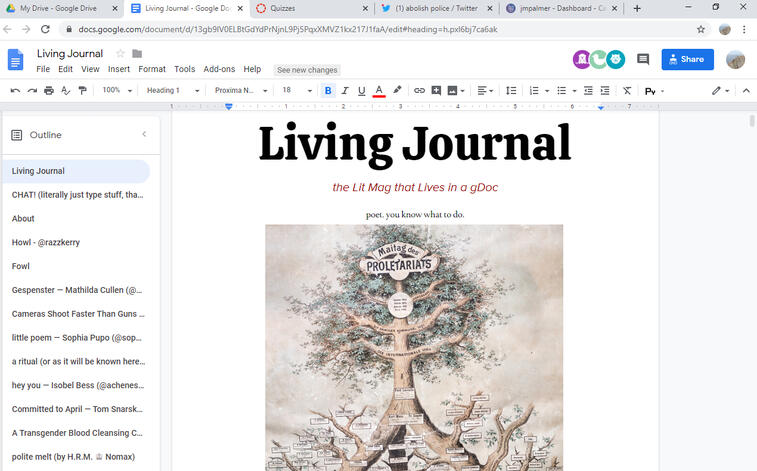Screen dimensions: 757x471
Task: Jump to Fowl heading in outline
Action: pos(21,266)
